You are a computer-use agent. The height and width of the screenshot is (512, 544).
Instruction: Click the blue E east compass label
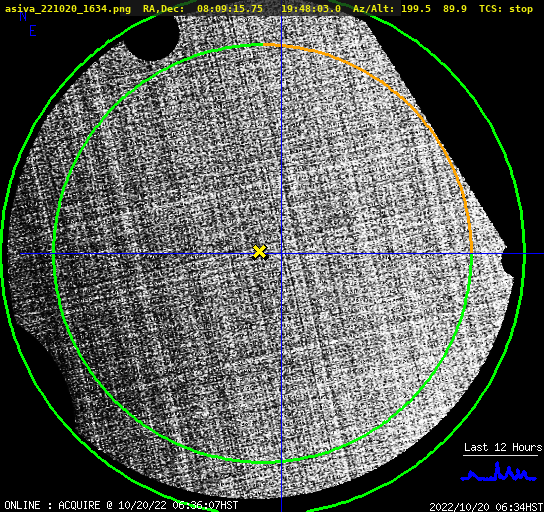pos(33,31)
